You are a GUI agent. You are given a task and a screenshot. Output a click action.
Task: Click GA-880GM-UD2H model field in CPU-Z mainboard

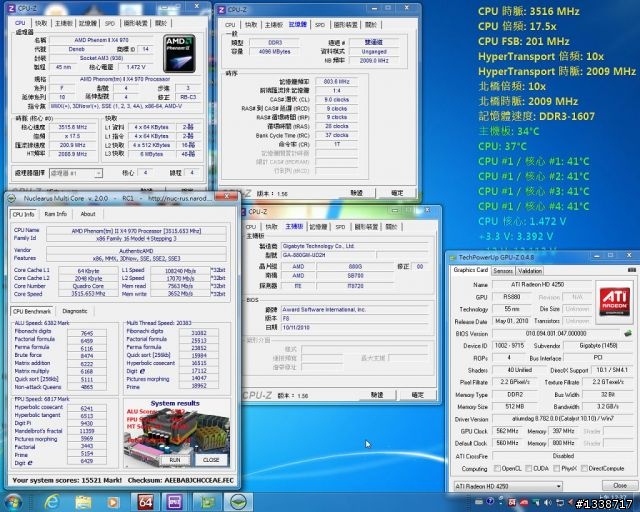[328, 255]
